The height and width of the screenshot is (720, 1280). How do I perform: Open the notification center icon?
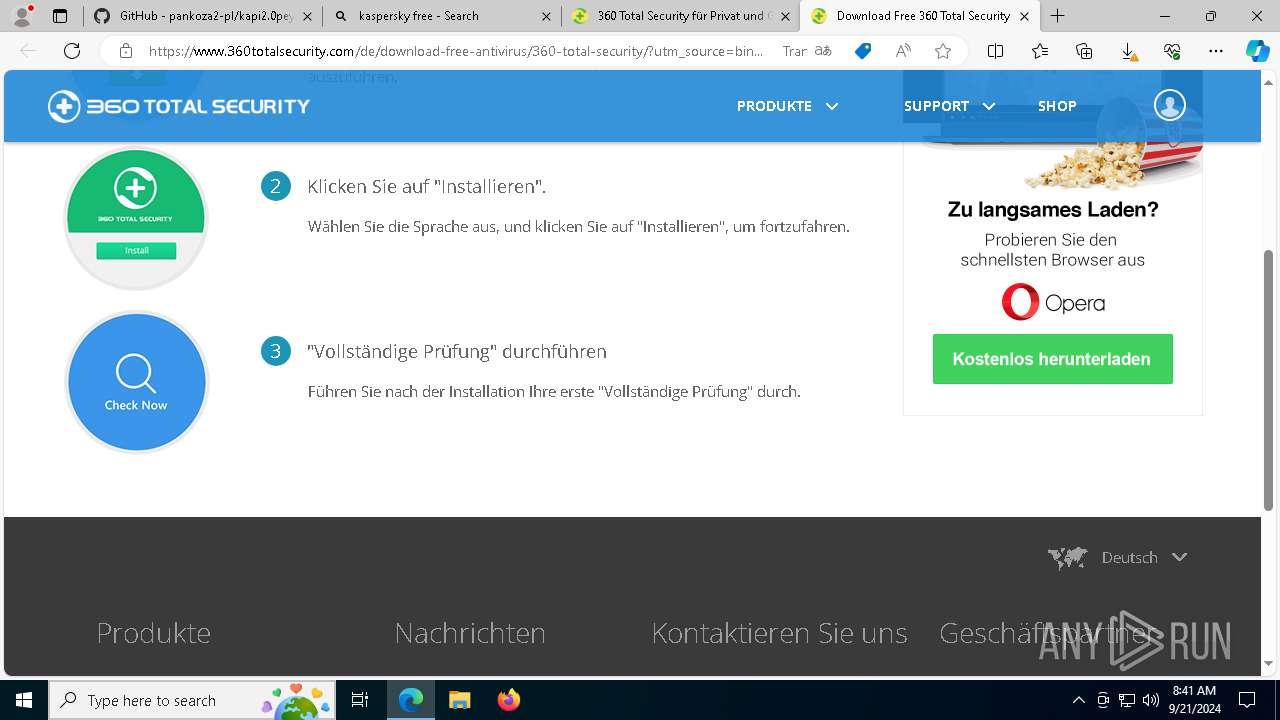[1247, 700]
